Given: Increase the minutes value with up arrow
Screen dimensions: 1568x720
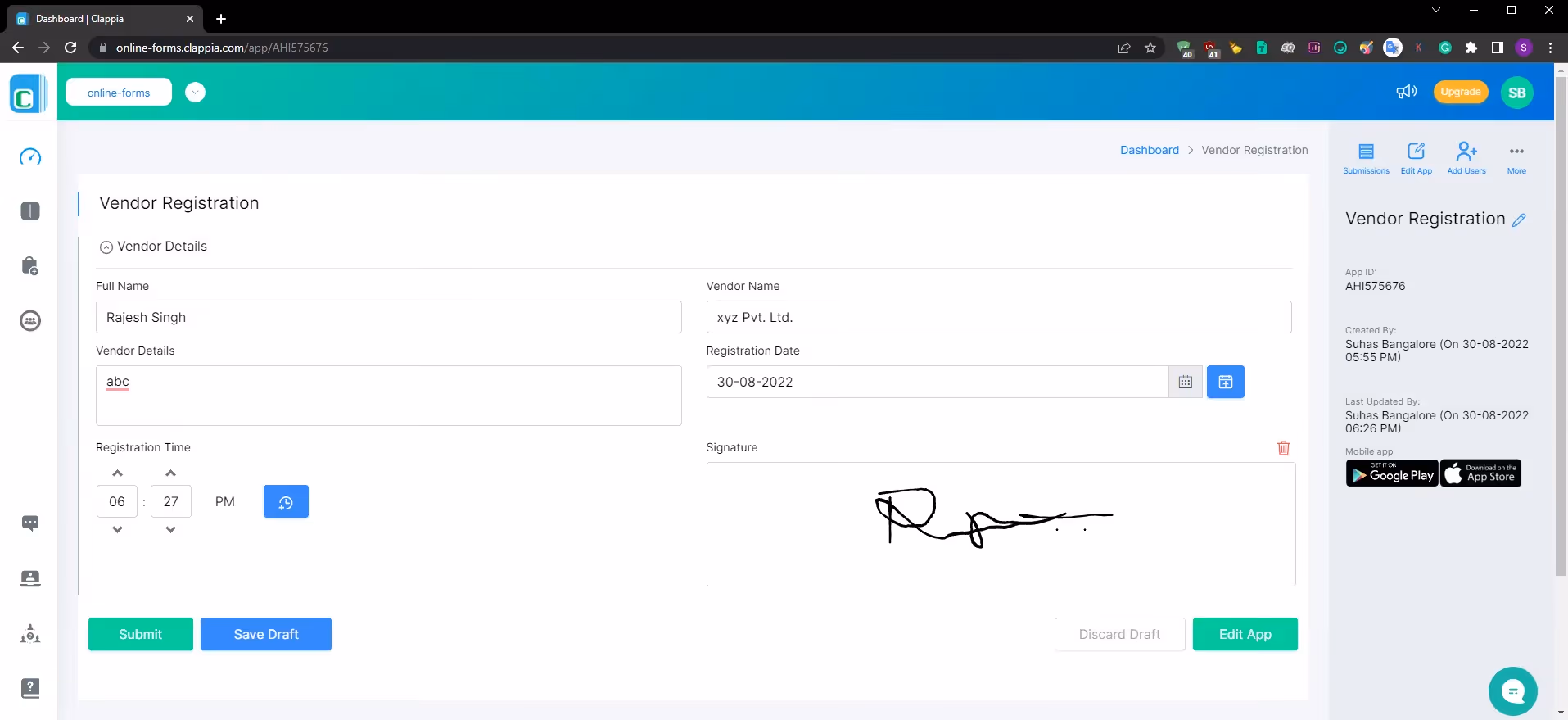Looking at the screenshot, I should coord(170,473).
